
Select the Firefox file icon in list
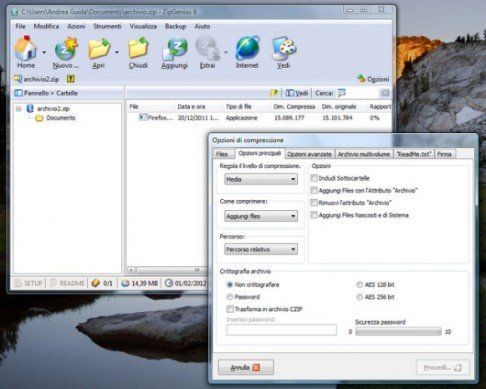click(143, 117)
